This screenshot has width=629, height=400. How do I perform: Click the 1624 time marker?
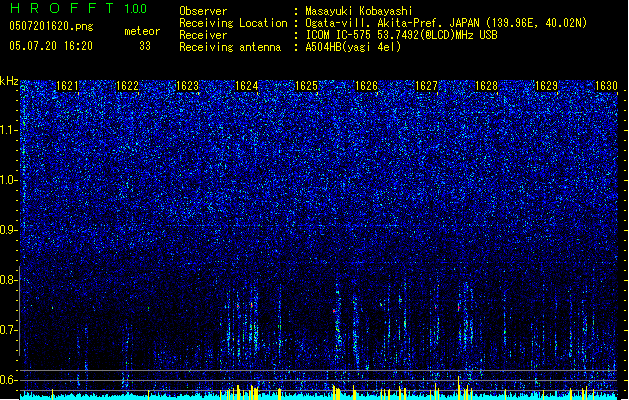[x=247, y=86]
